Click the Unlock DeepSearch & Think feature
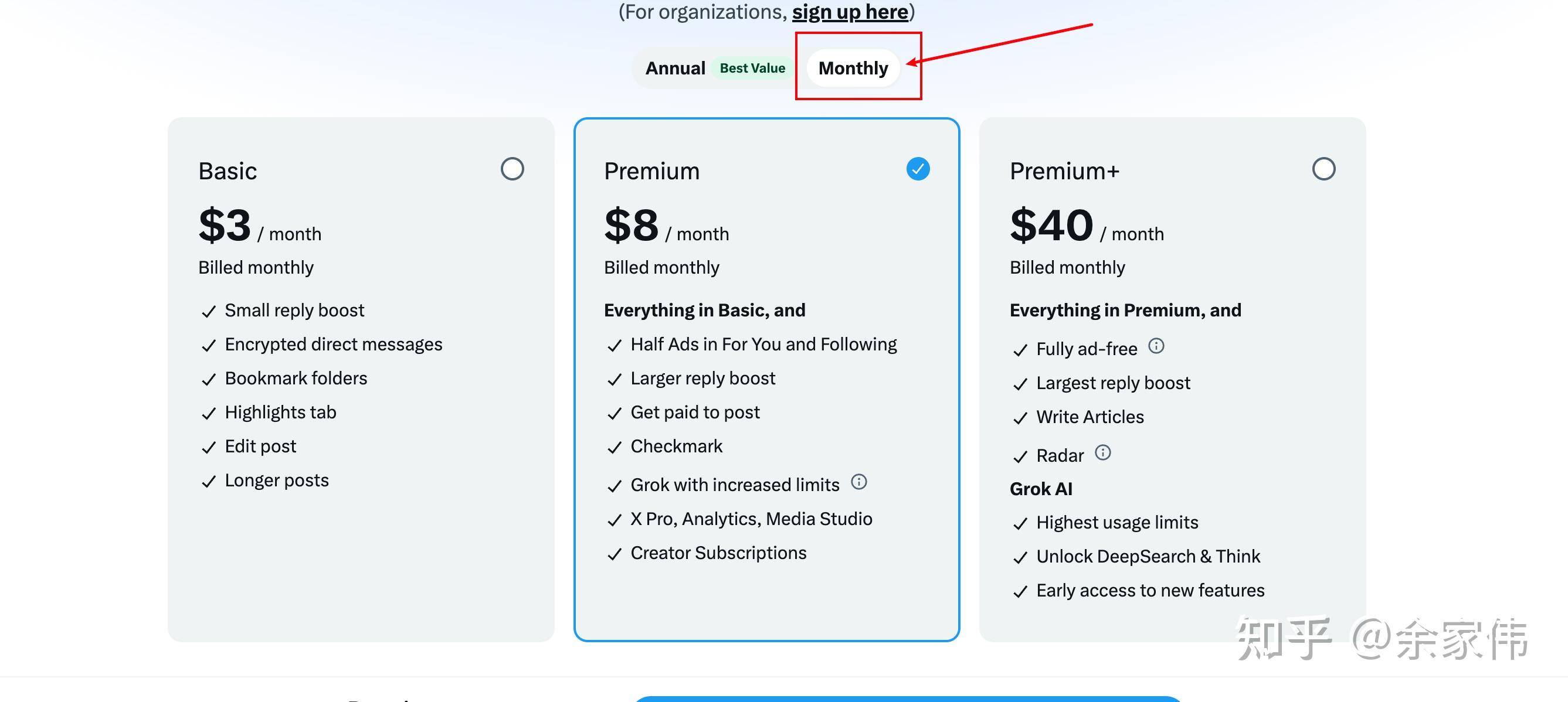1568x702 pixels. (x=1148, y=556)
